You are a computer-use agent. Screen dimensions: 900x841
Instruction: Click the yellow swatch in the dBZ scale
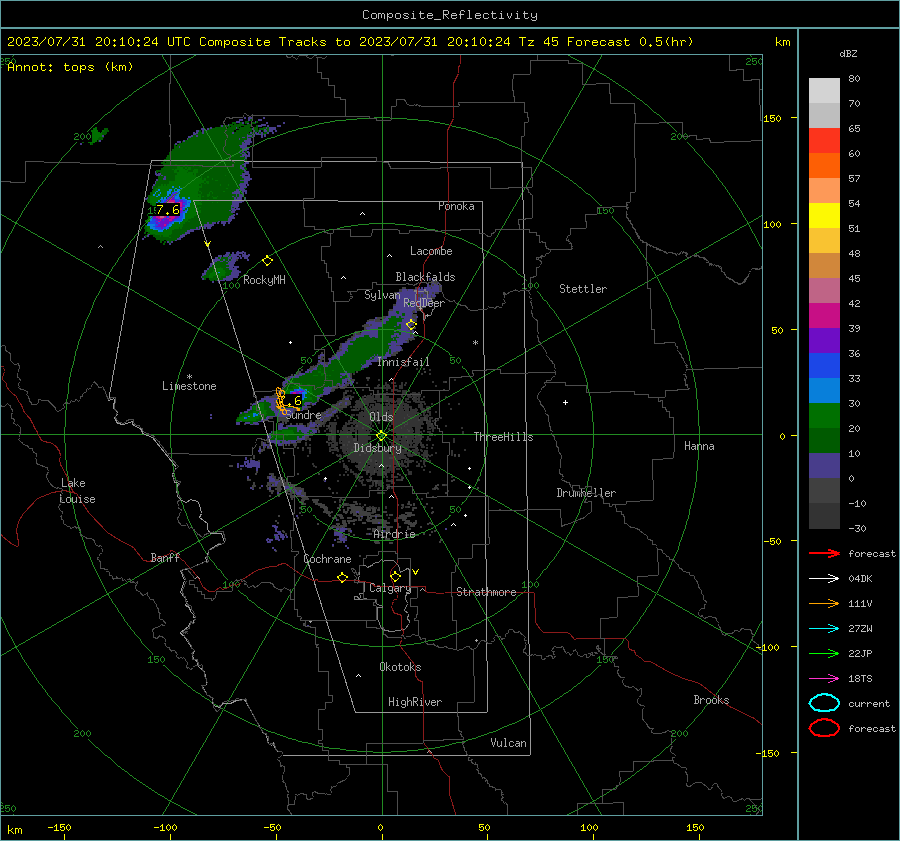tap(824, 215)
